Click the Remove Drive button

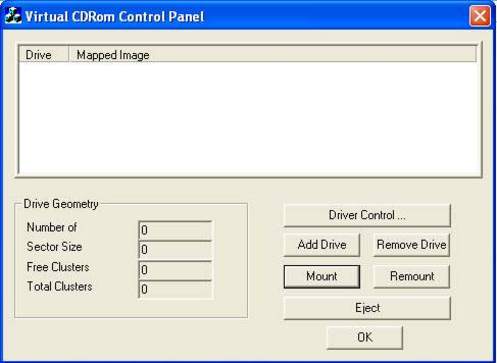click(411, 245)
